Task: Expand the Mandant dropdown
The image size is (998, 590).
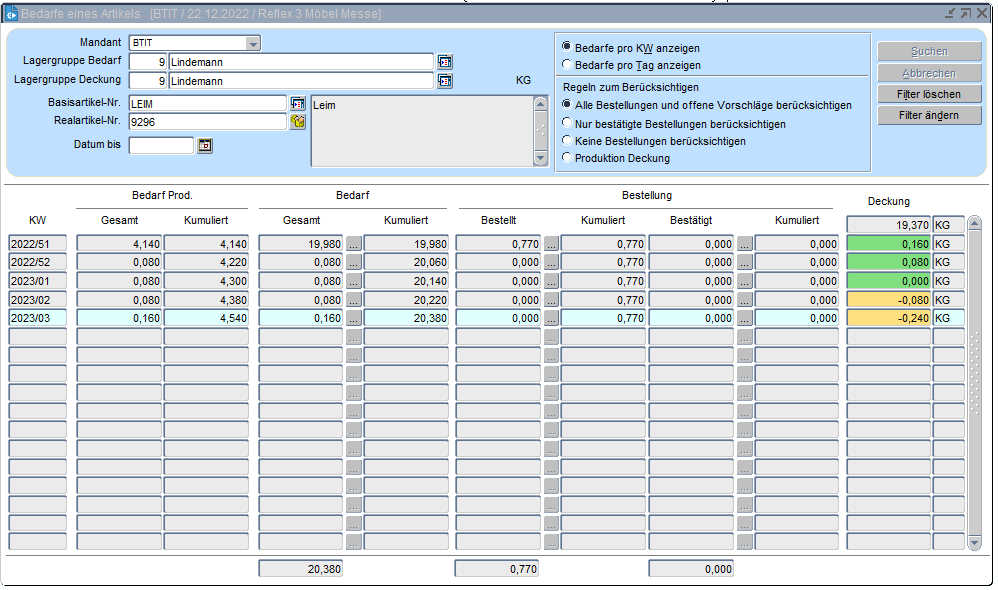Action: pyautogui.click(x=253, y=43)
